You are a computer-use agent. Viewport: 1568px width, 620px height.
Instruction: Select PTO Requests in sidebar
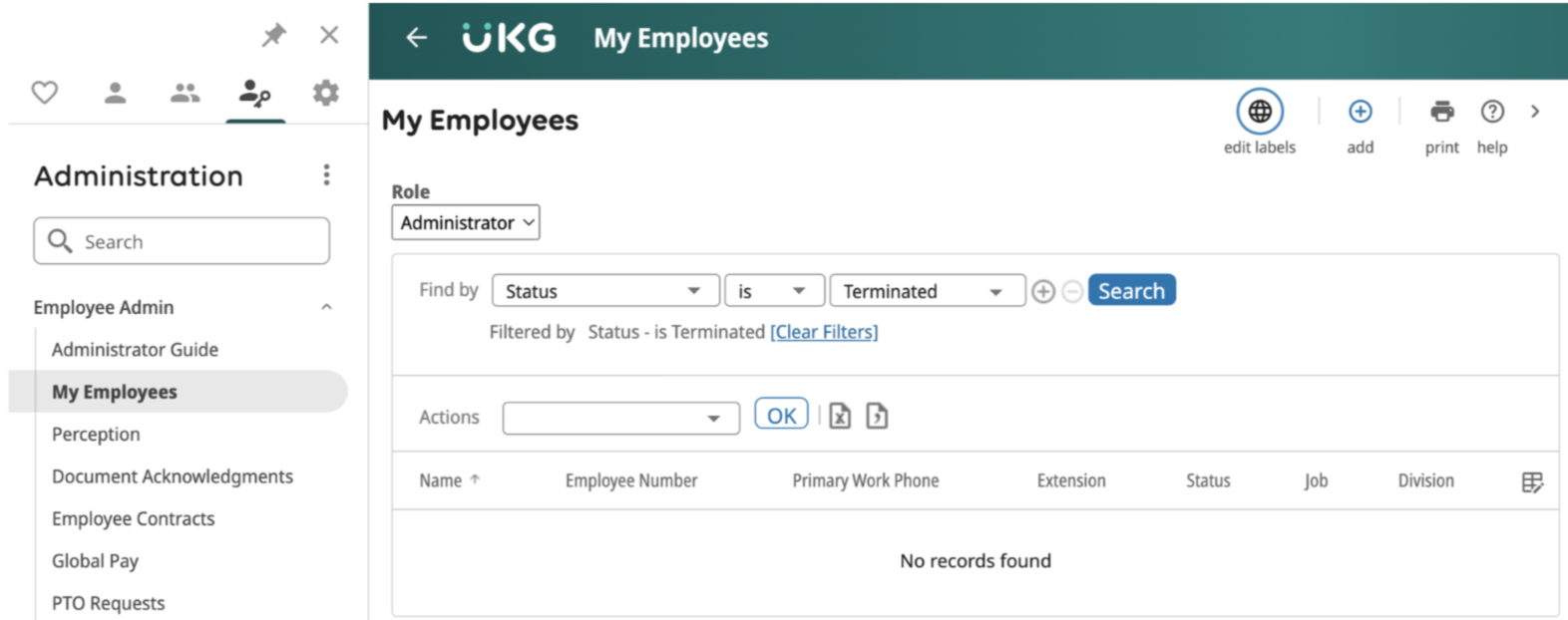[x=108, y=603]
